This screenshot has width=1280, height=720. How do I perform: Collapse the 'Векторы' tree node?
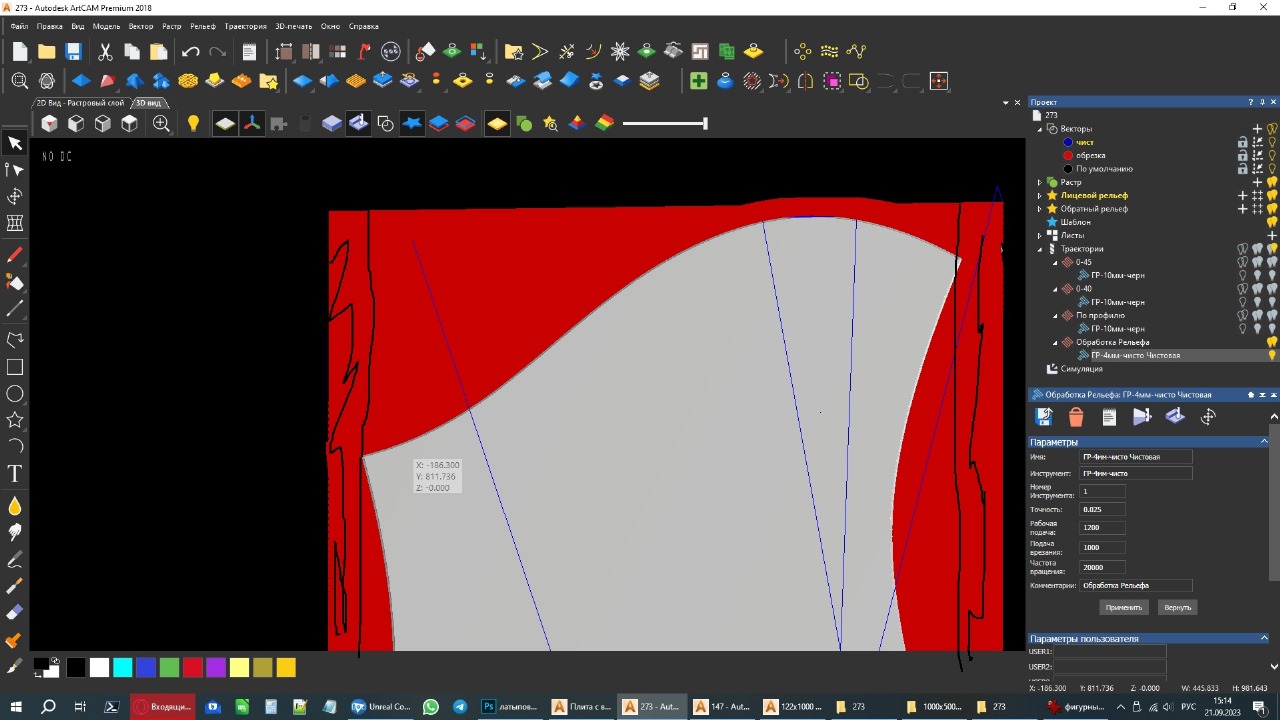[x=1039, y=129]
